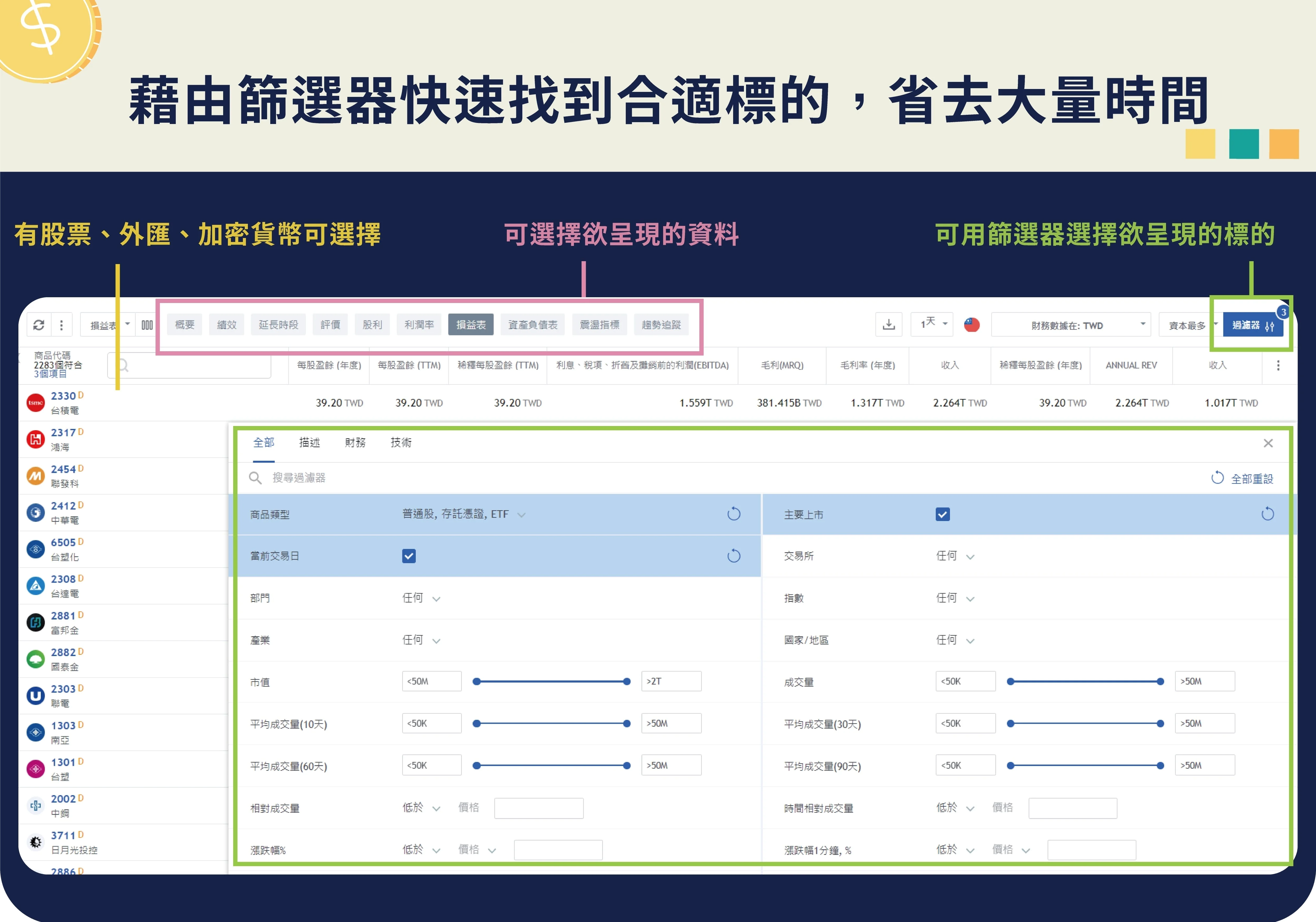The height and width of the screenshot is (922, 1316).
Task: Switch to the 震盪指標 column tab
Action: point(599,325)
